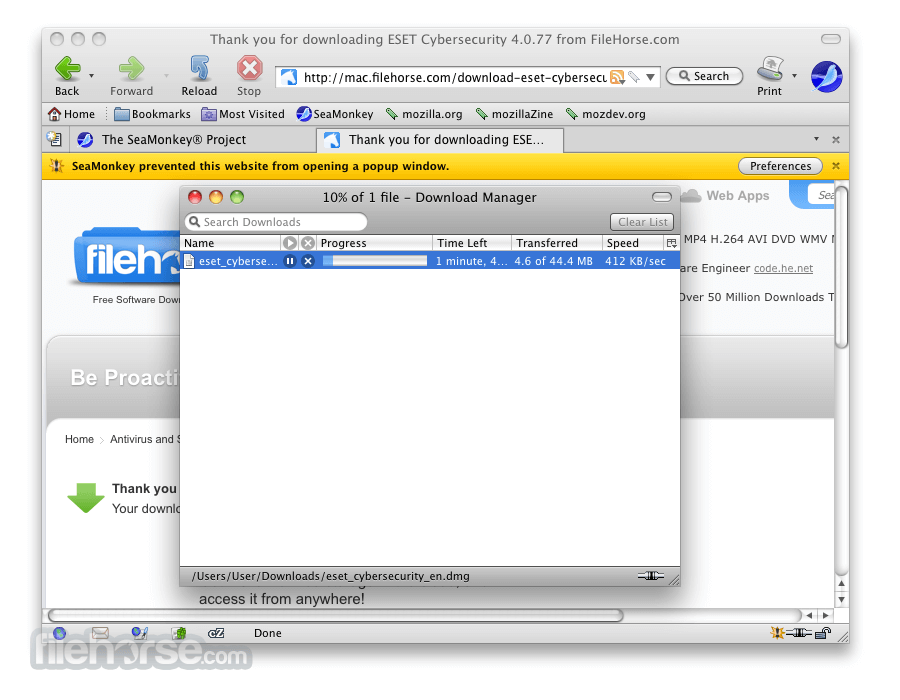Click the horizontal scrollbar thumb
The height and width of the screenshot is (700, 900).
336,616
